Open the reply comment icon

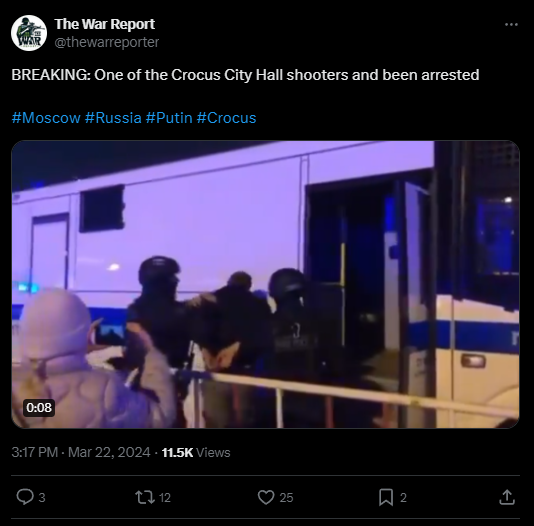25,497
